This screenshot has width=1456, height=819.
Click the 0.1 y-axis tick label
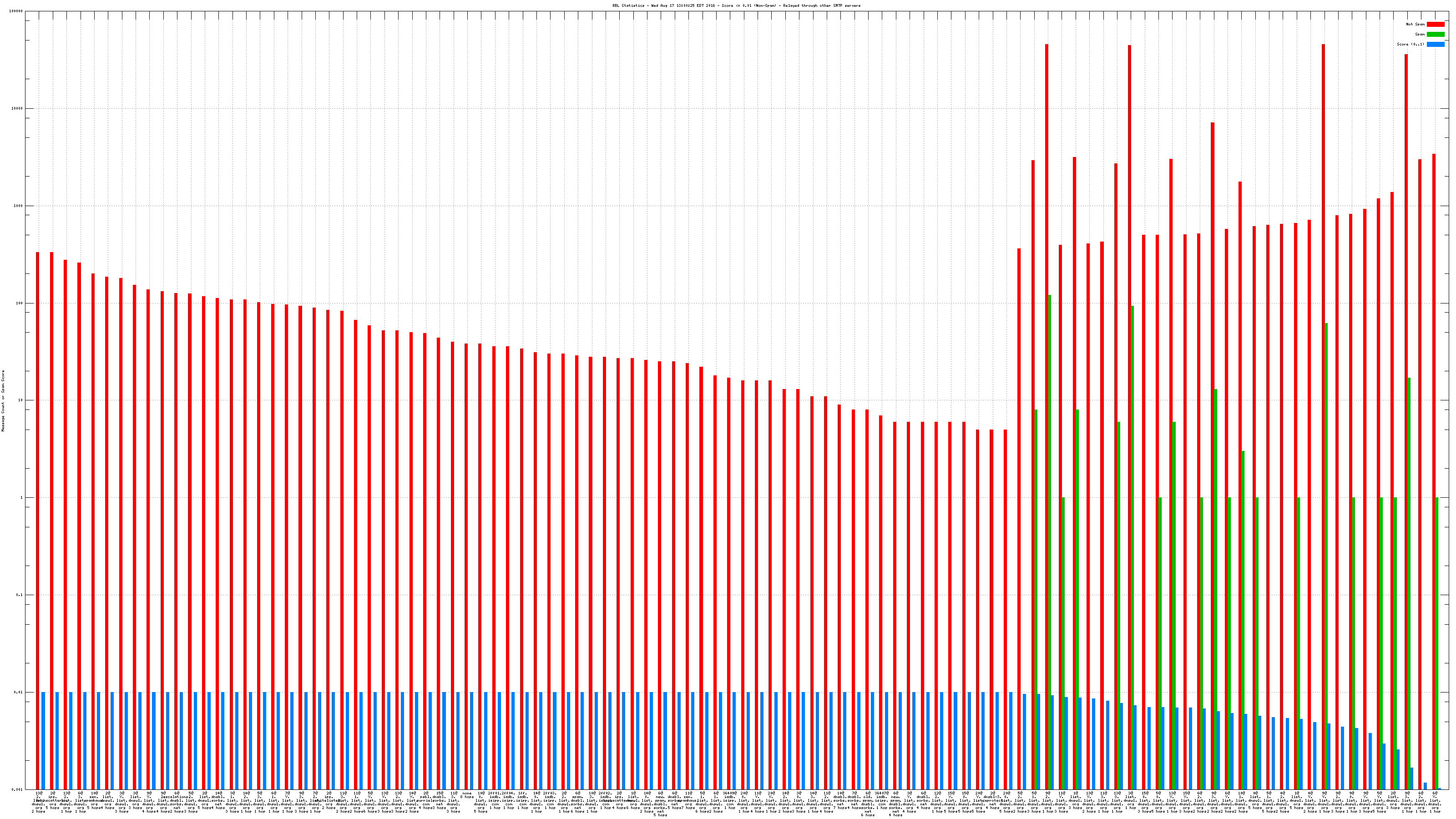coord(20,595)
